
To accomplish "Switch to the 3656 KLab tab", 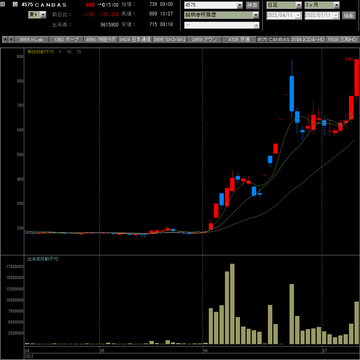I will [31, 39].
